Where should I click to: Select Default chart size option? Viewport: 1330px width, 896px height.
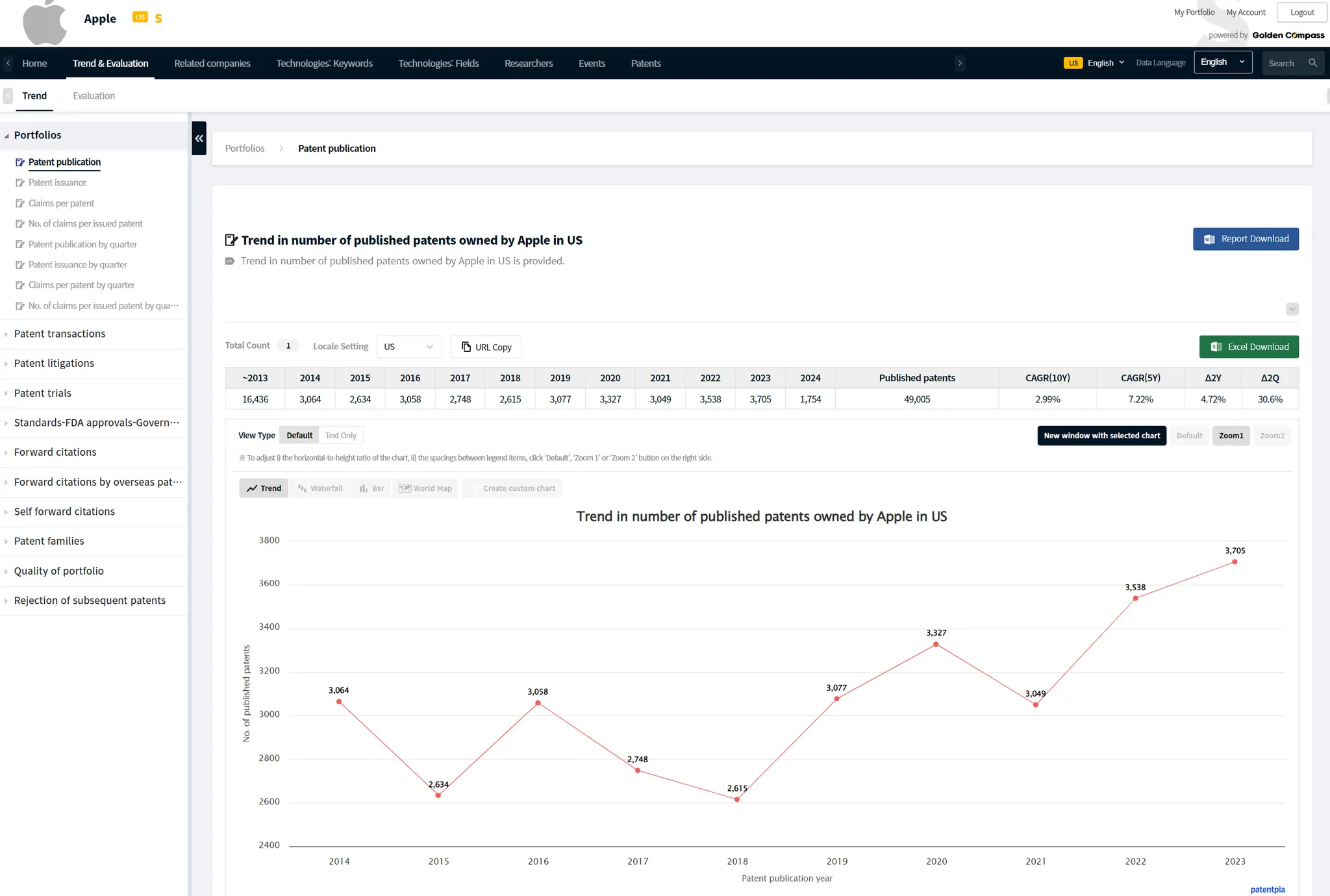pos(1189,436)
